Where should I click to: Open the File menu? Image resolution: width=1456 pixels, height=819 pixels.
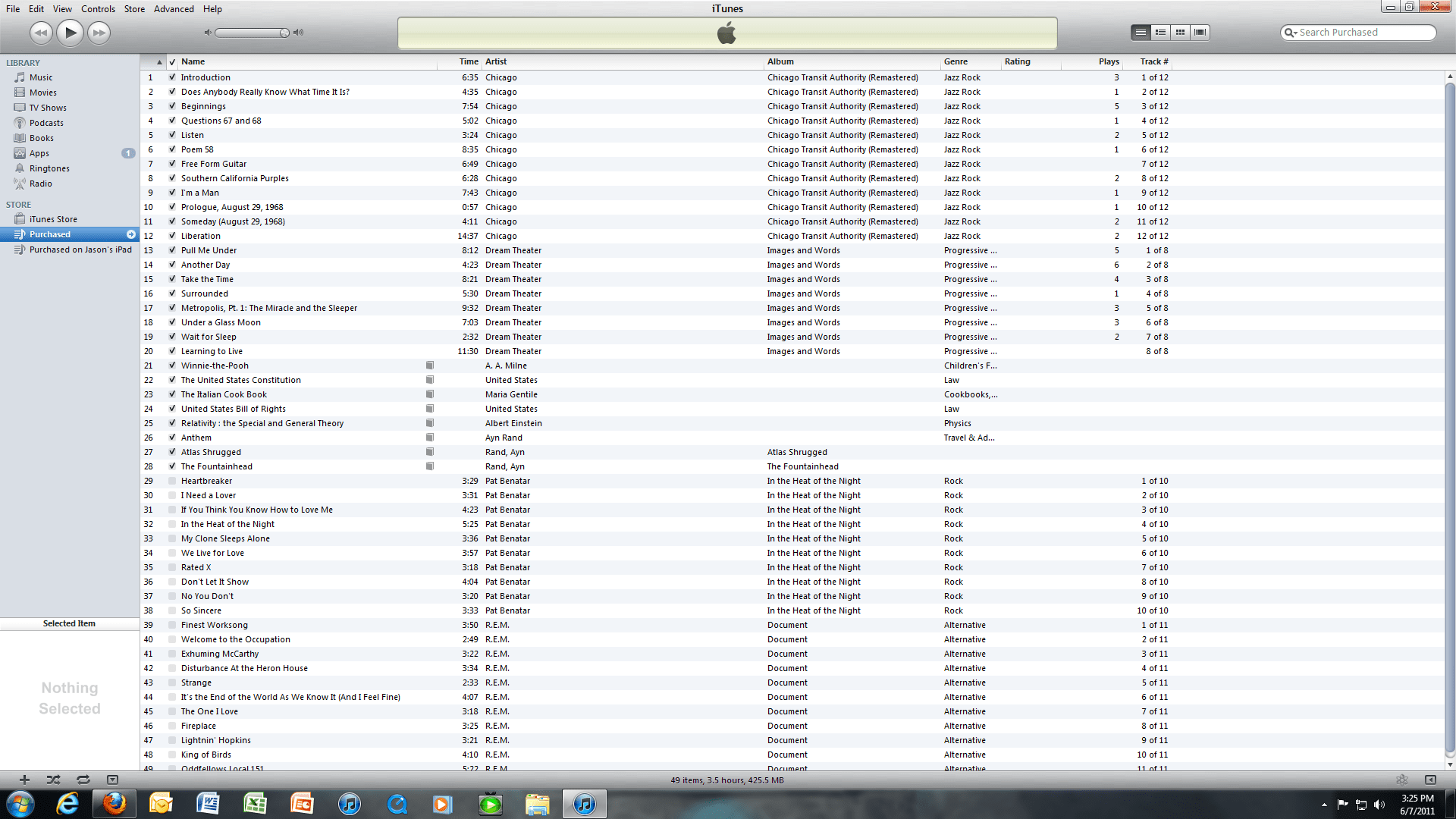pyautogui.click(x=13, y=9)
